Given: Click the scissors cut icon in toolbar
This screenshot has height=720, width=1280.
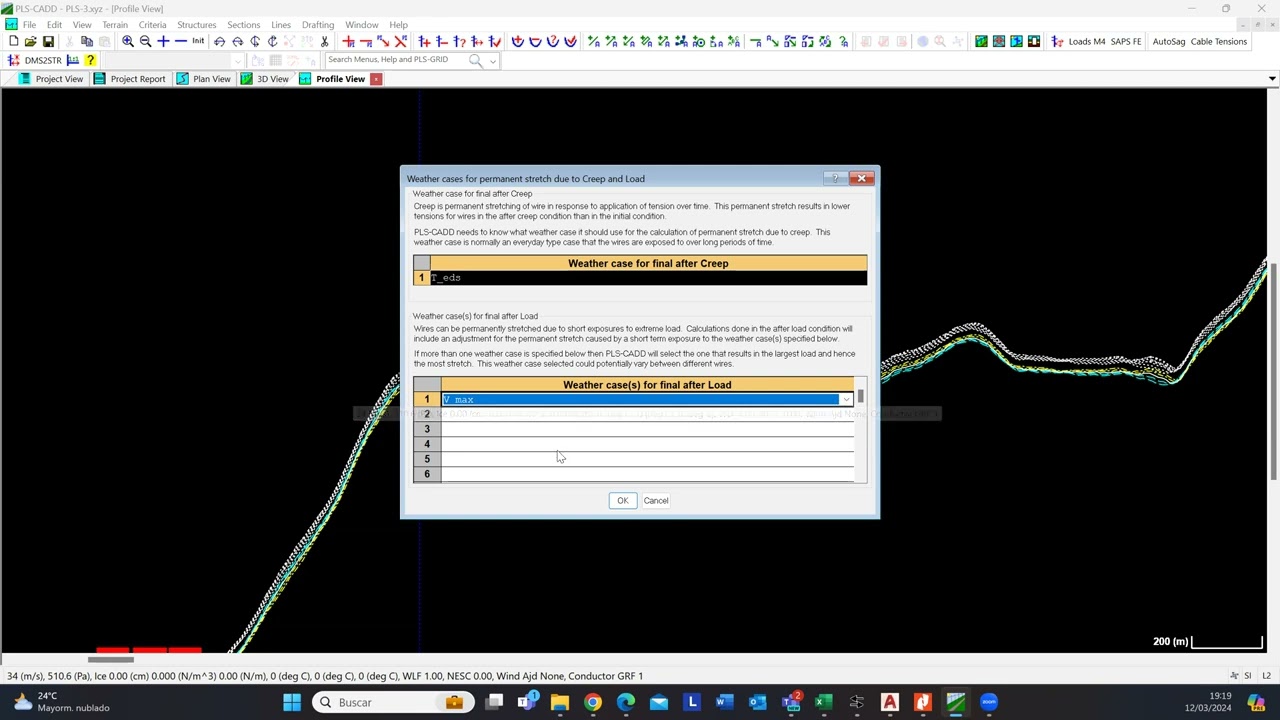Looking at the screenshot, I should click(x=324, y=41).
